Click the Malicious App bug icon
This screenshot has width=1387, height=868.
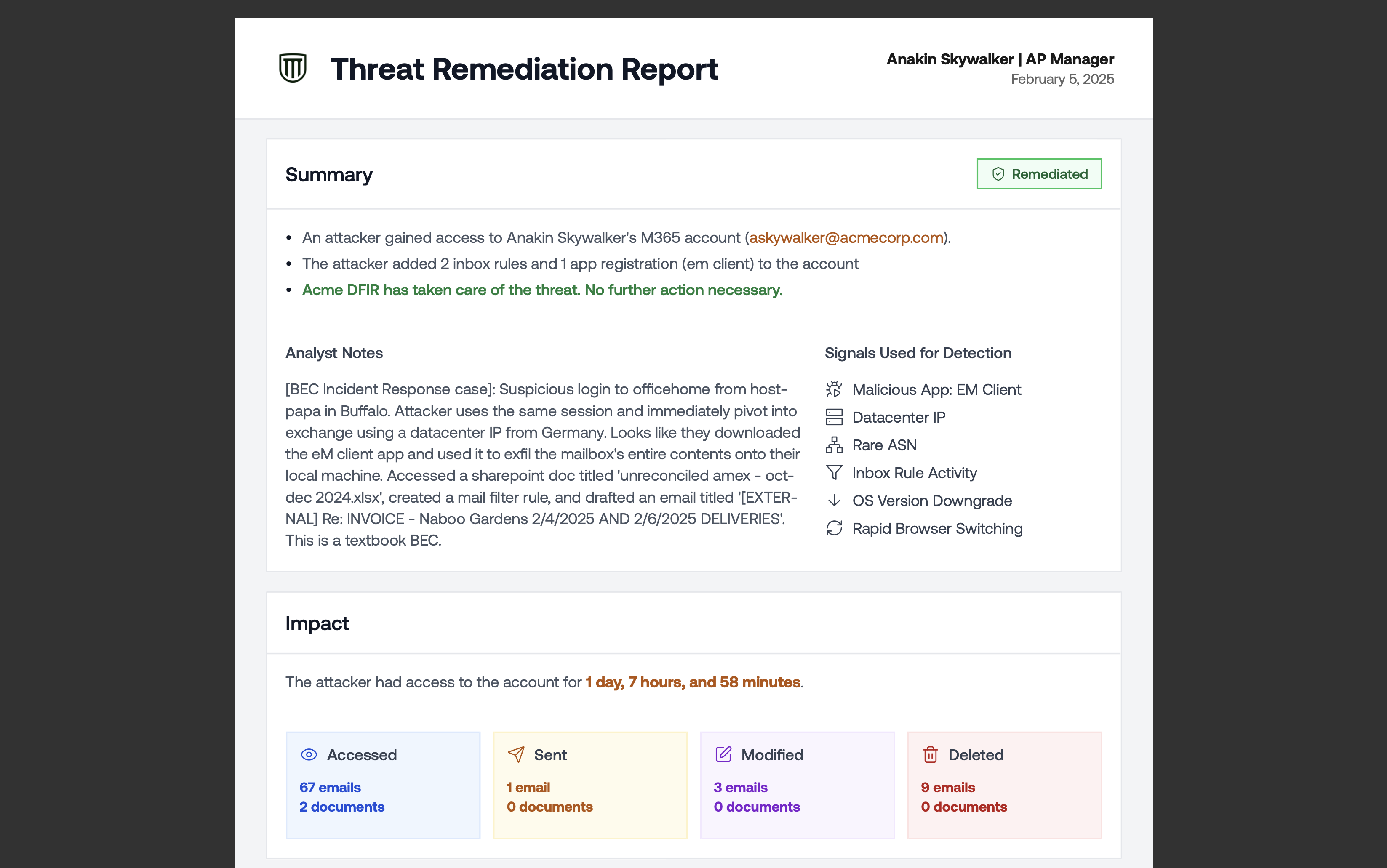[x=834, y=389]
